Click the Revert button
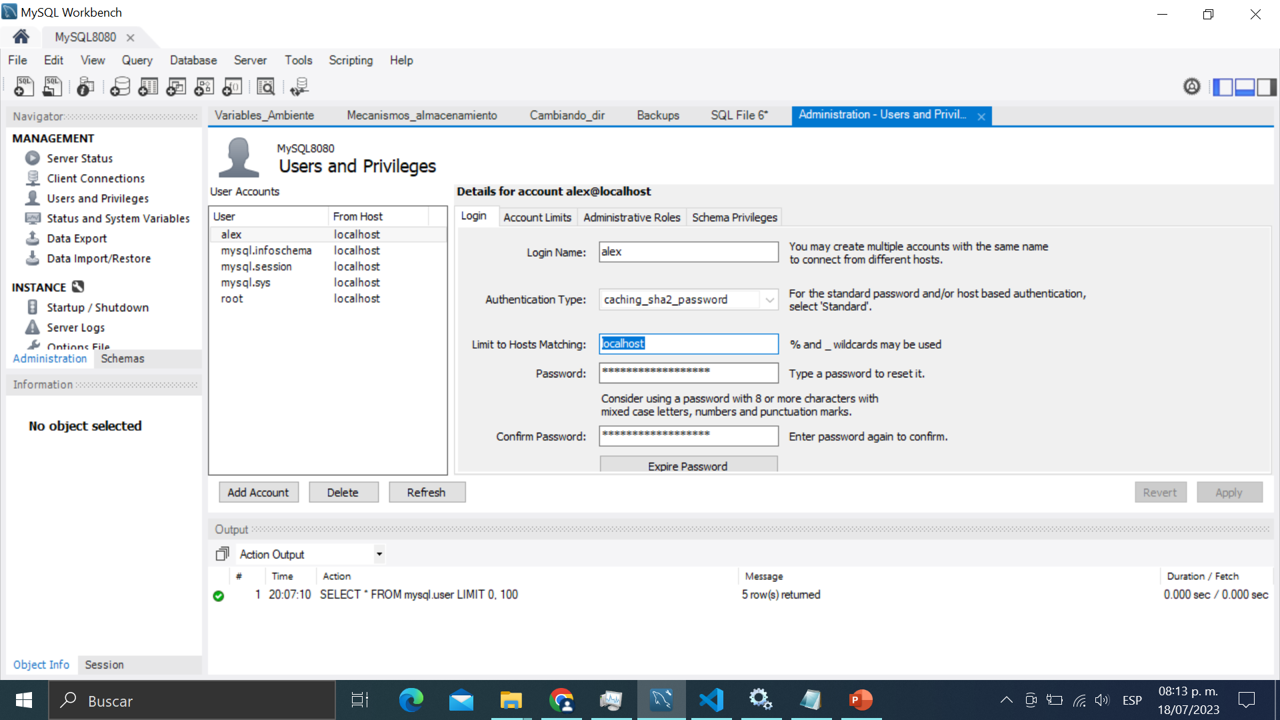The height and width of the screenshot is (720, 1280). [x=1160, y=492]
